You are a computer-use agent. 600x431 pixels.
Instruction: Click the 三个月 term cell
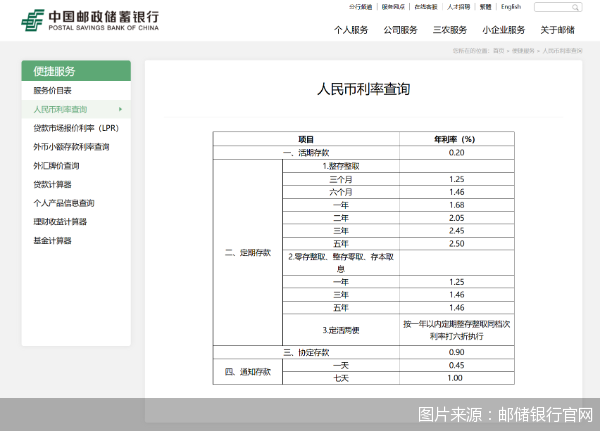341,180
